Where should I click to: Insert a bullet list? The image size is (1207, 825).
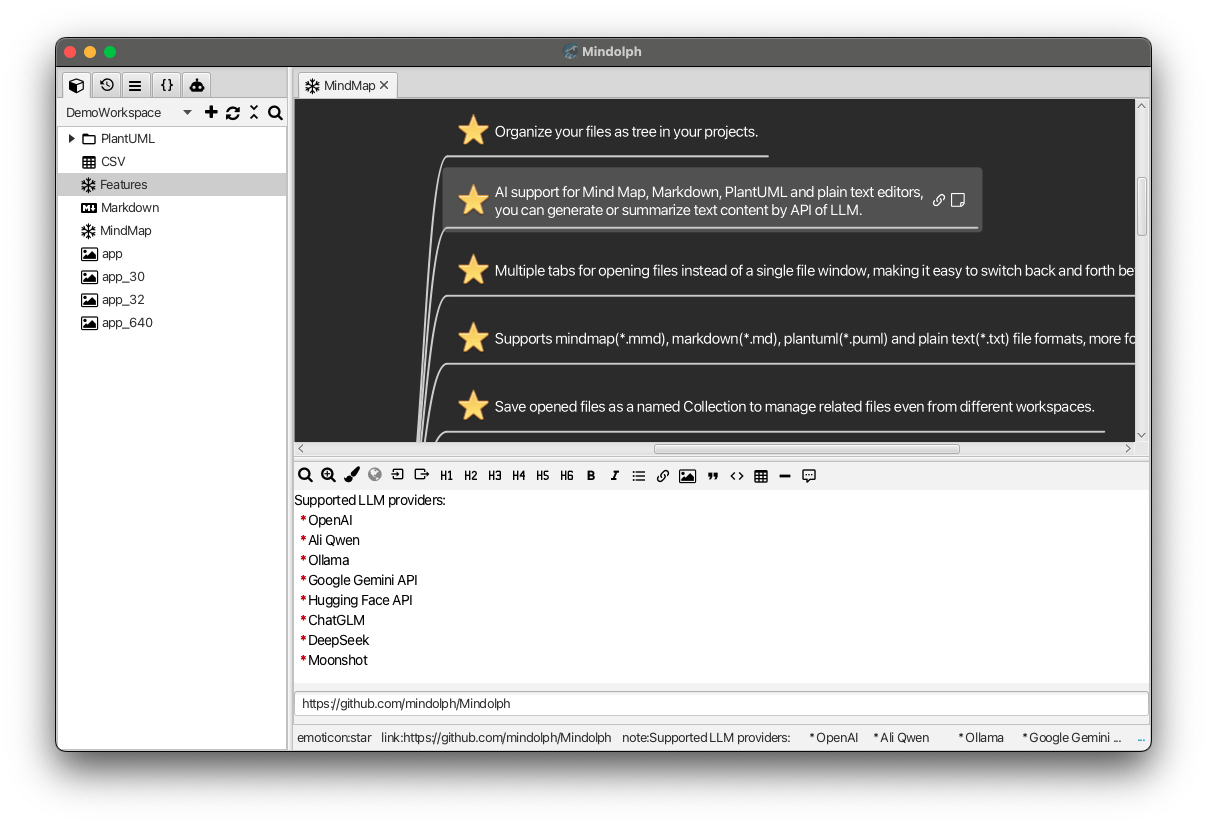(x=639, y=476)
